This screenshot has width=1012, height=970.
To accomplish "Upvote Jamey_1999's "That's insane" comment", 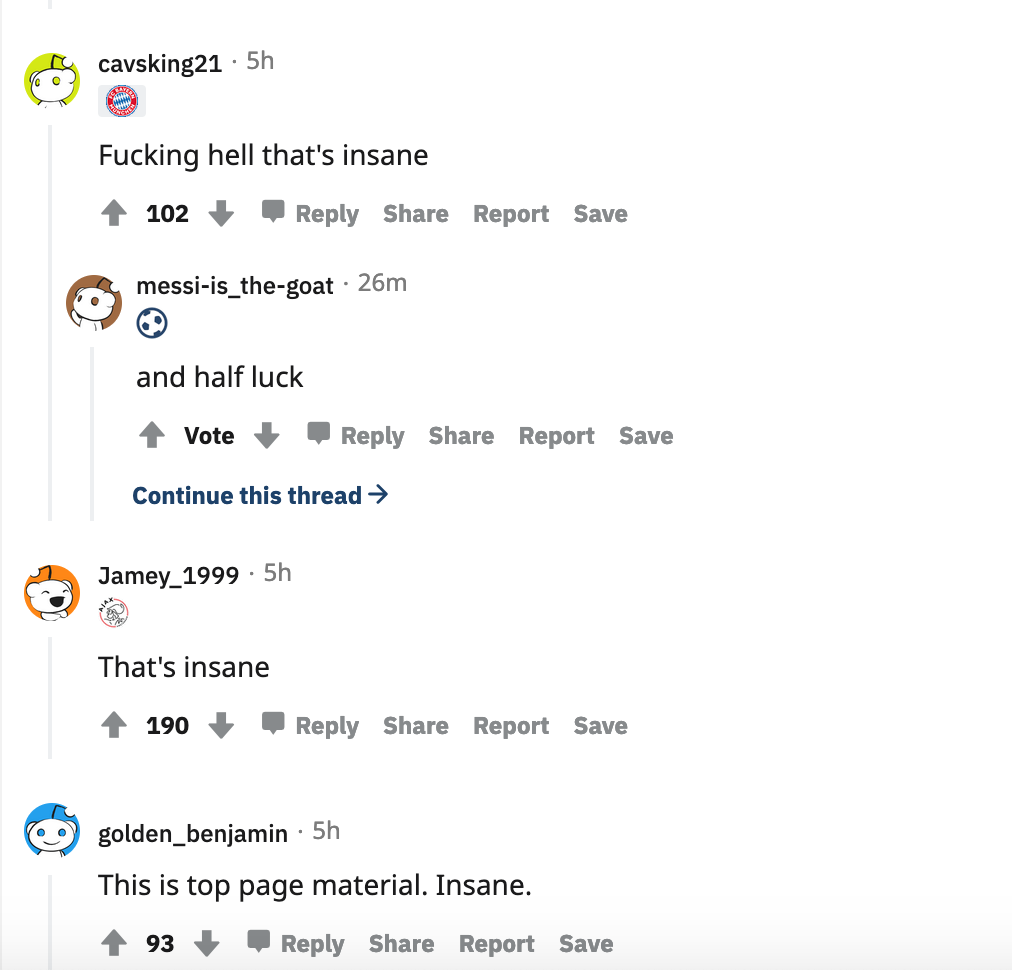I will pos(115,726).
